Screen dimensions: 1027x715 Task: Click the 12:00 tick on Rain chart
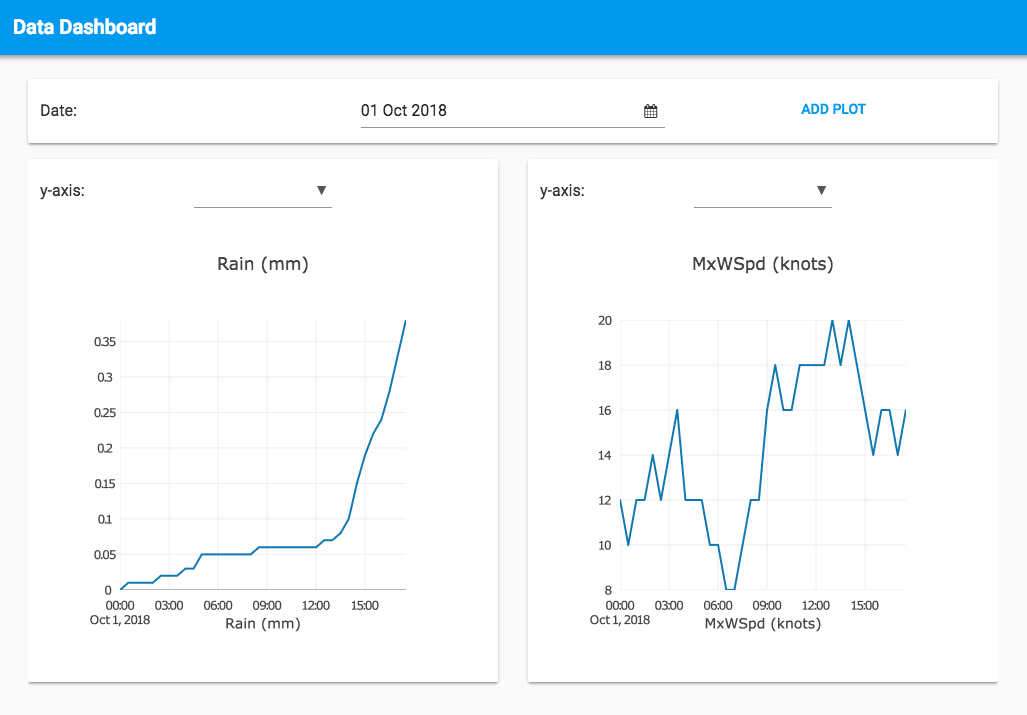pyautogui.click(x=316, y=605)
